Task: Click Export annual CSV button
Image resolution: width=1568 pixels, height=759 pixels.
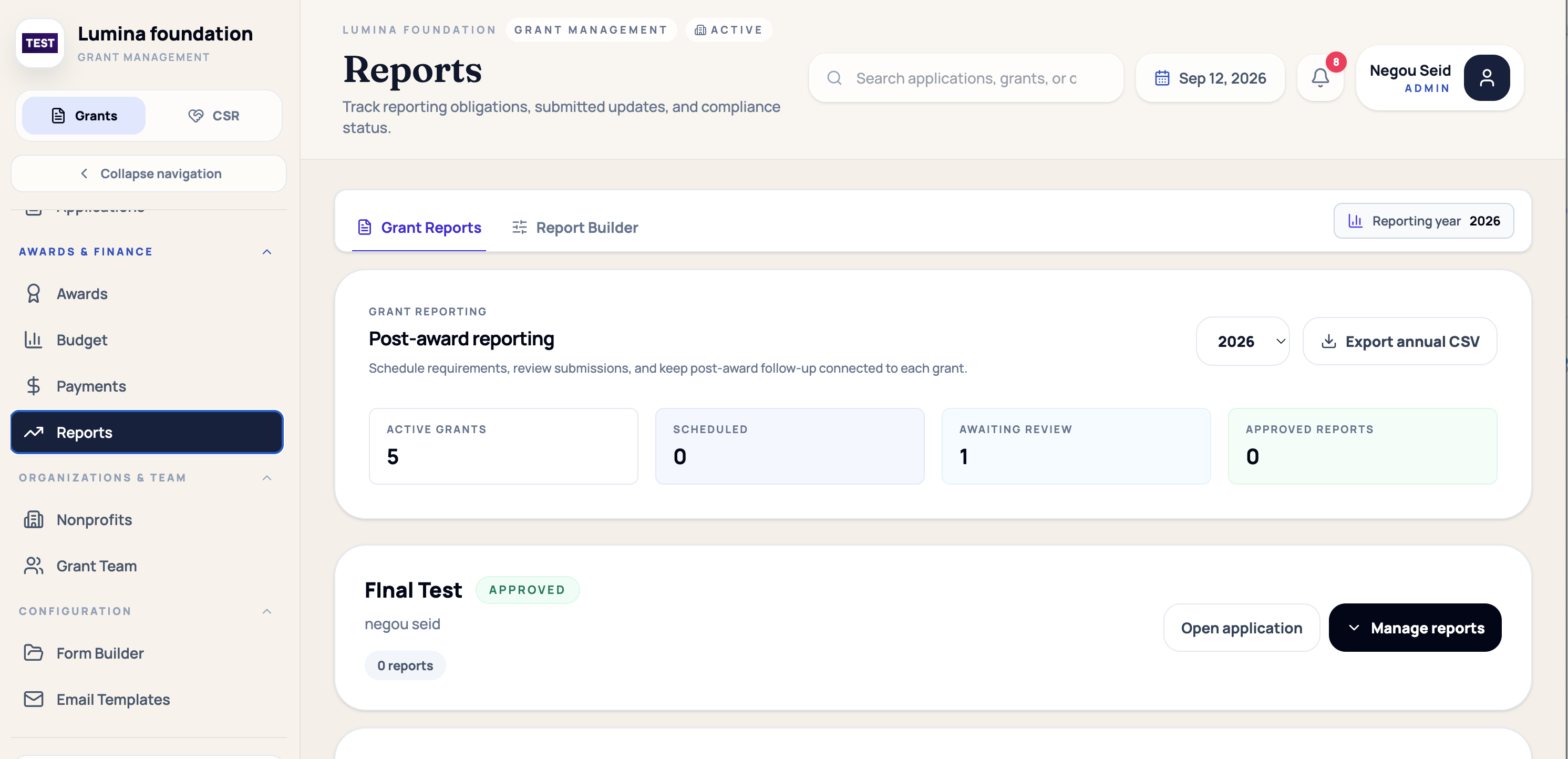Action: coord(1399,342)
